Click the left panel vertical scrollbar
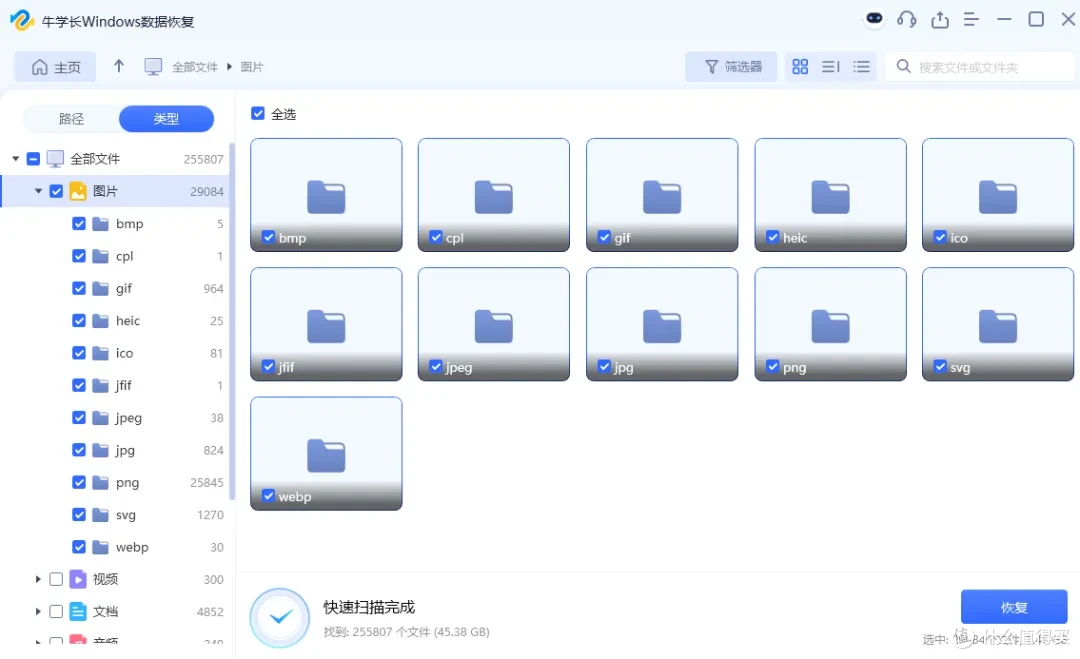This screenshot has height=659, width=1080. tap(232, 320)
